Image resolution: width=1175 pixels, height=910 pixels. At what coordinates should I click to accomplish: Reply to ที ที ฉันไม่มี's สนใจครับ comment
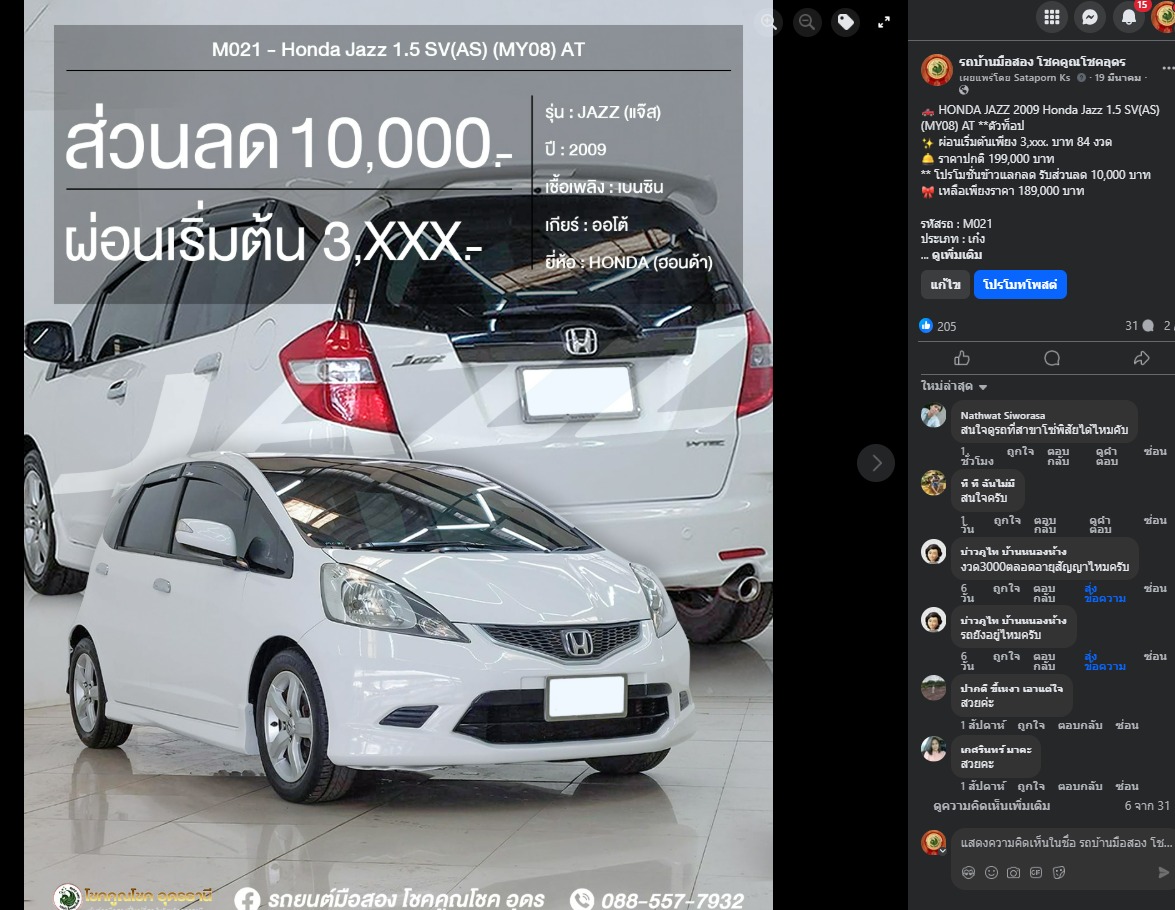1045,524
